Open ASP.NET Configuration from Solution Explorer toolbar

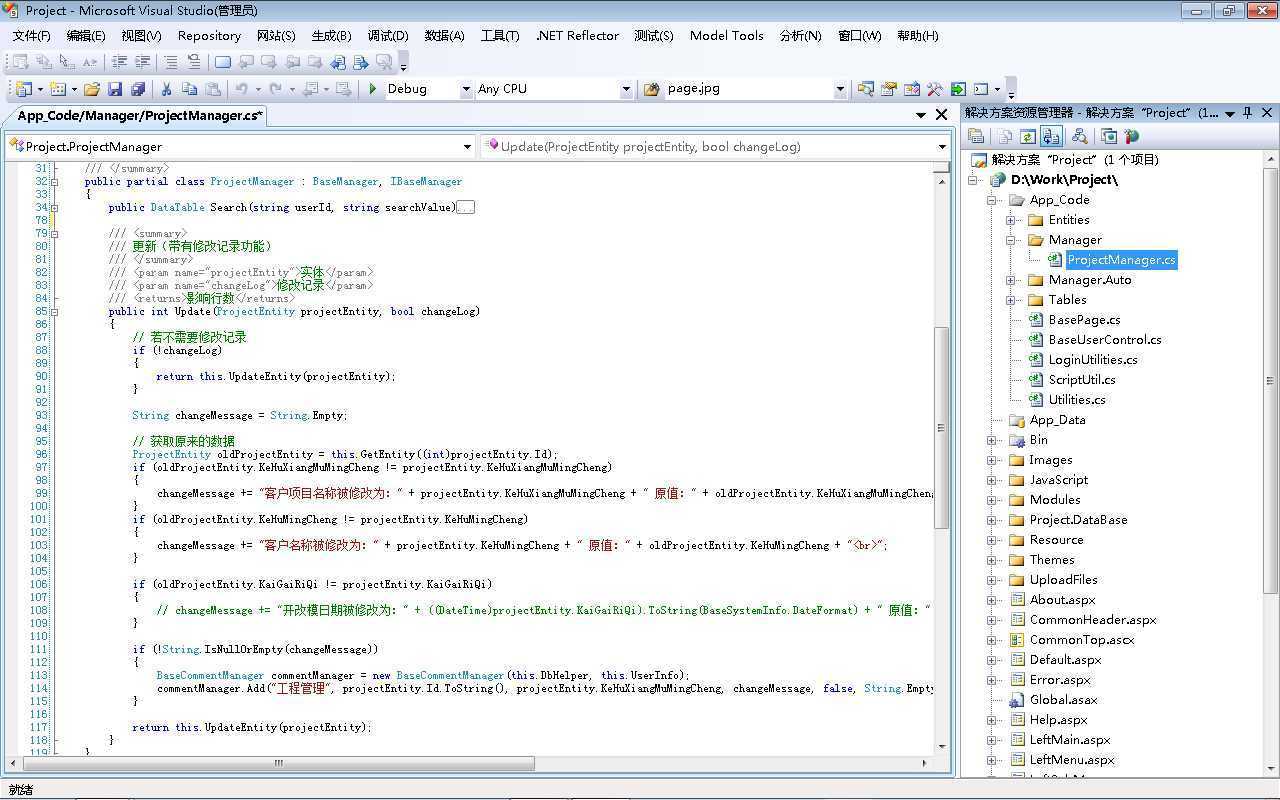pos(1131,137)
